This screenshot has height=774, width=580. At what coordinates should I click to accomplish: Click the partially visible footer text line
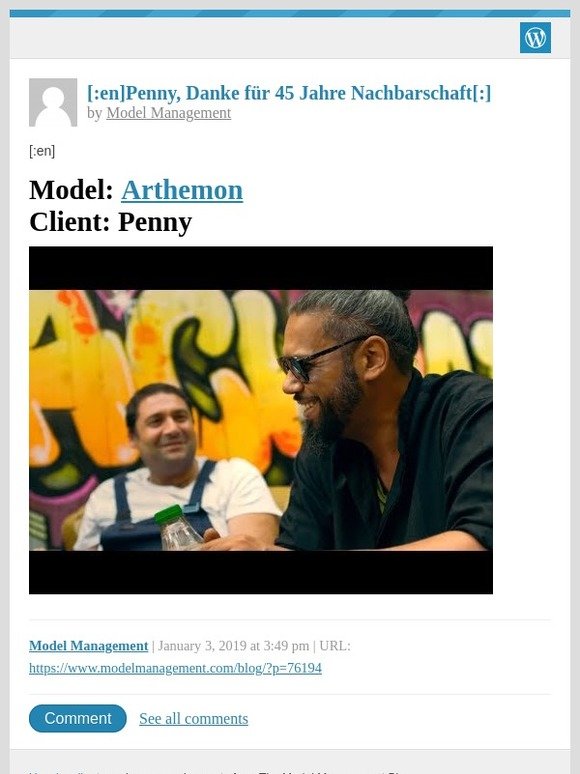coord(217,771)
